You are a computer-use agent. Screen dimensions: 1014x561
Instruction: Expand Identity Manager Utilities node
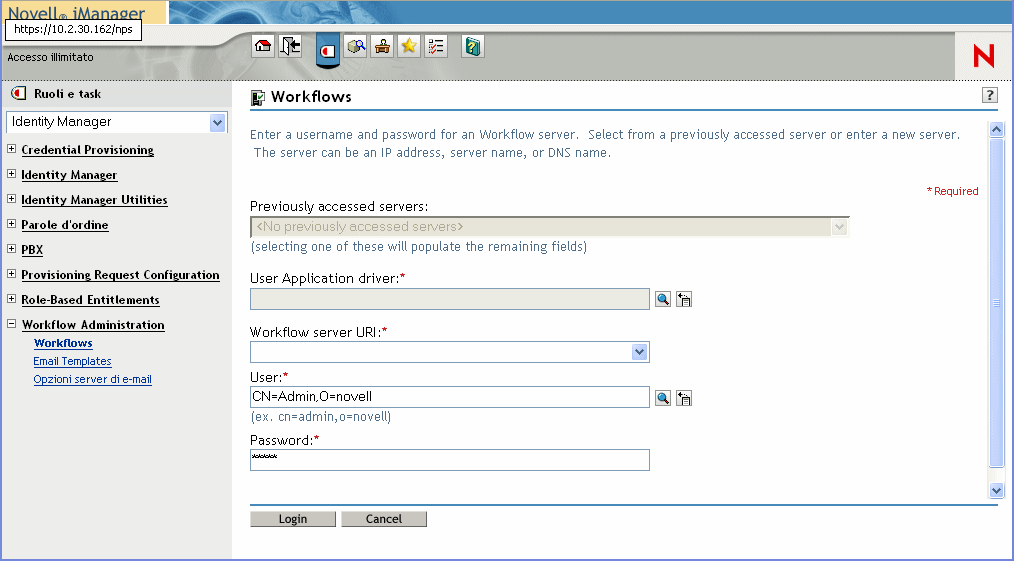[x=12, y=199]
